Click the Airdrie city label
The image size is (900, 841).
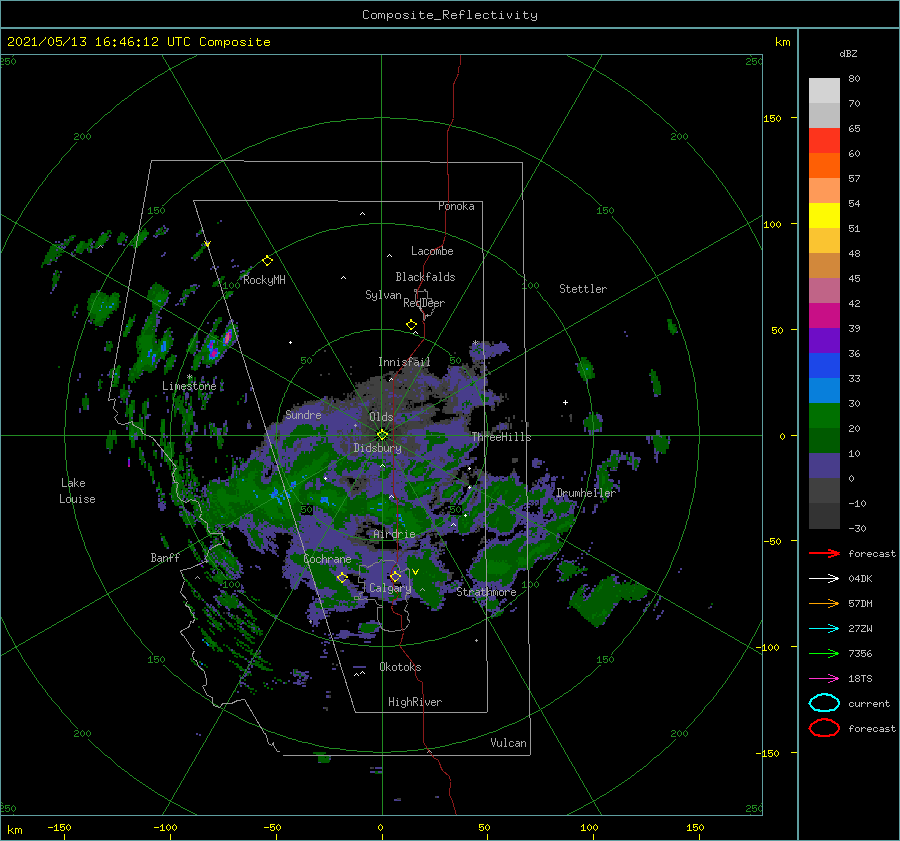point(394,534)
